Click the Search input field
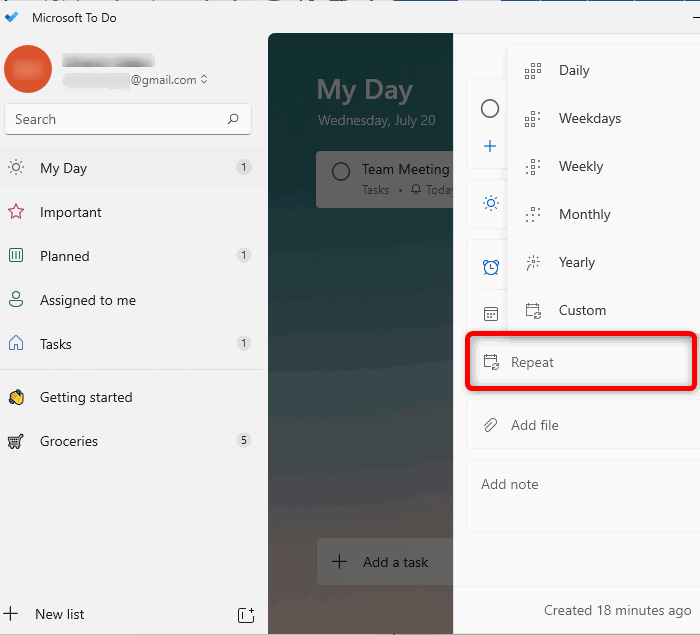The width and height of the screenshot is (700, 635). click(128, 119)
